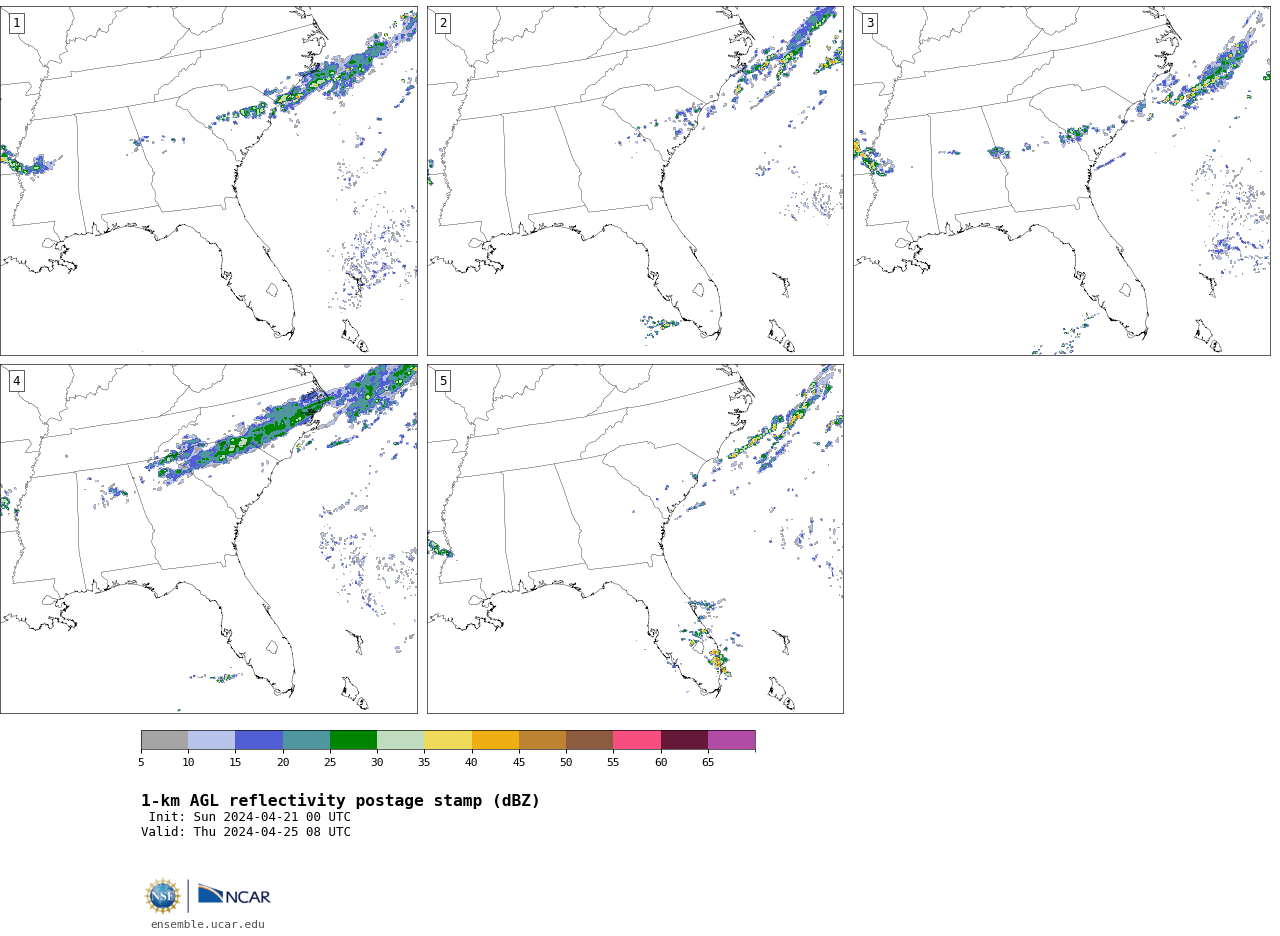Image resolution: width=1280 pixels, height=936 pixels.
Task: Click the dark green 25-30 dBZ swatch
Action: [x=353, y=740]
